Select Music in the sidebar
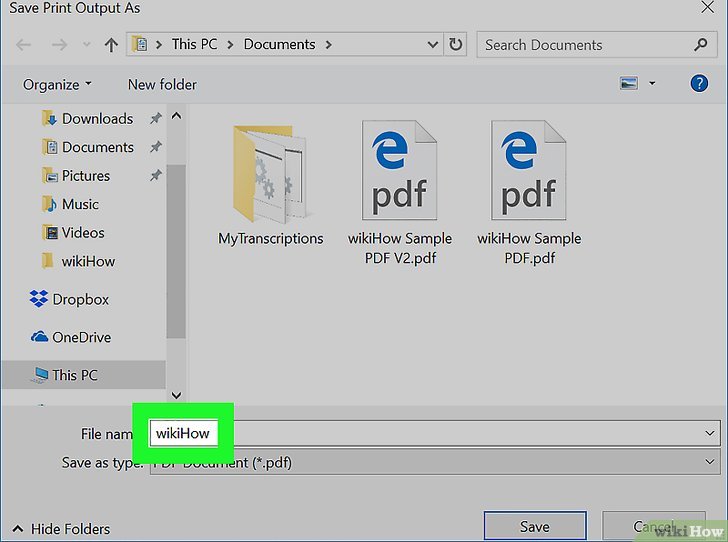 click(71, 204)
